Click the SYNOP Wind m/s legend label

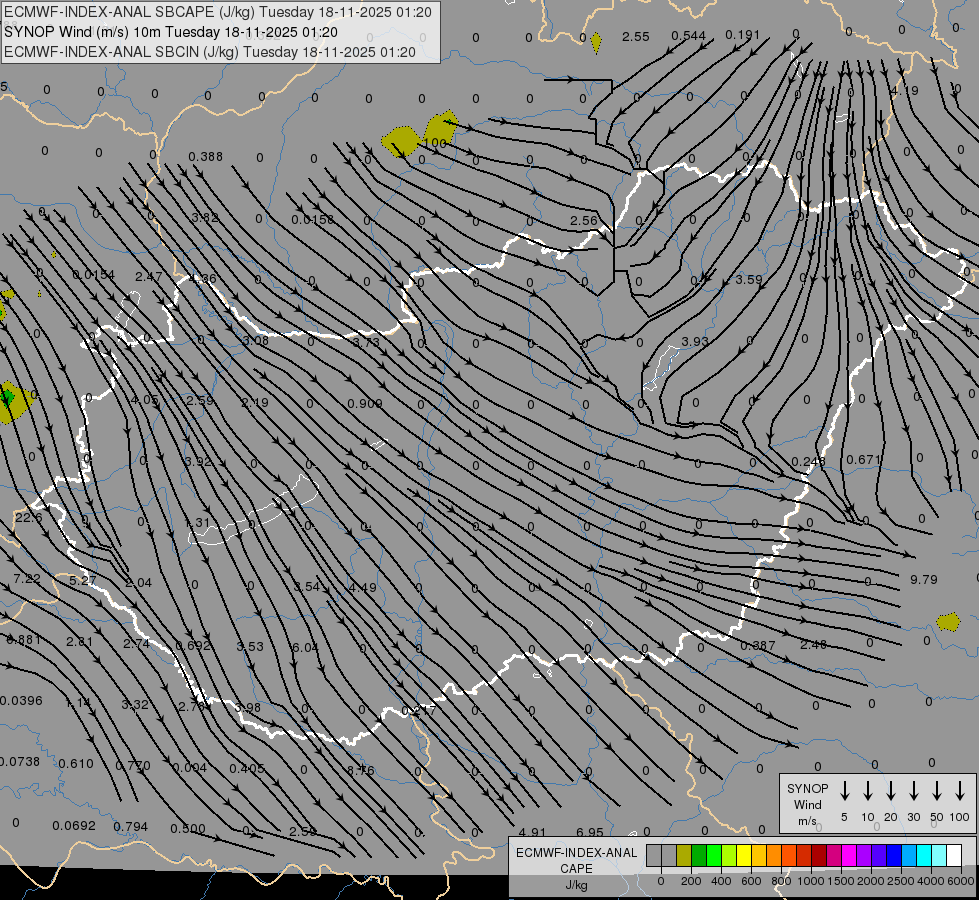coord(808,804)
